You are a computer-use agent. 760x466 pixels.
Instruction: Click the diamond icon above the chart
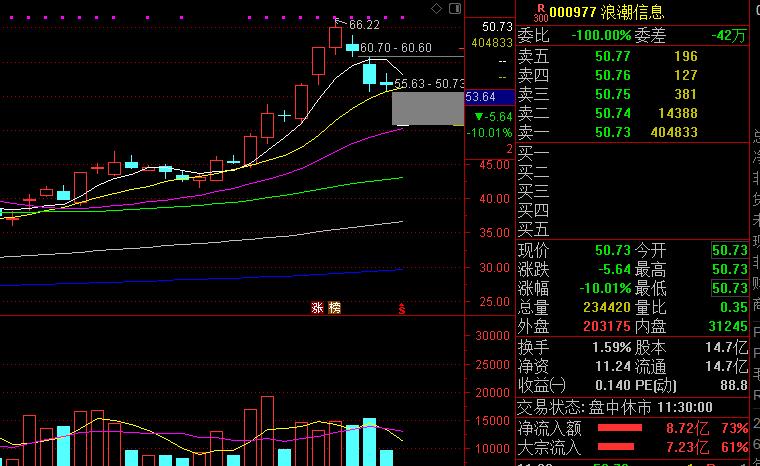436,8
